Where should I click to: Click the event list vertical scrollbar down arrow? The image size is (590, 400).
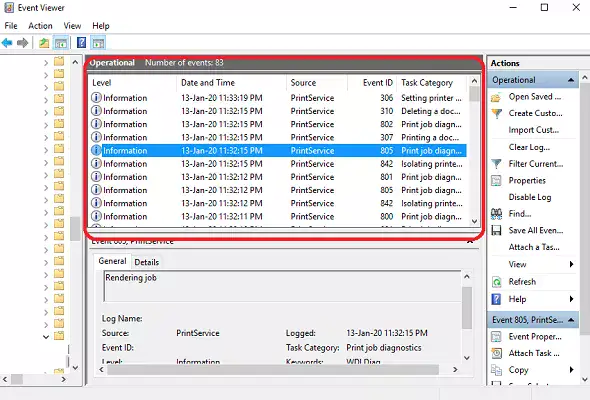click(474, 221)
